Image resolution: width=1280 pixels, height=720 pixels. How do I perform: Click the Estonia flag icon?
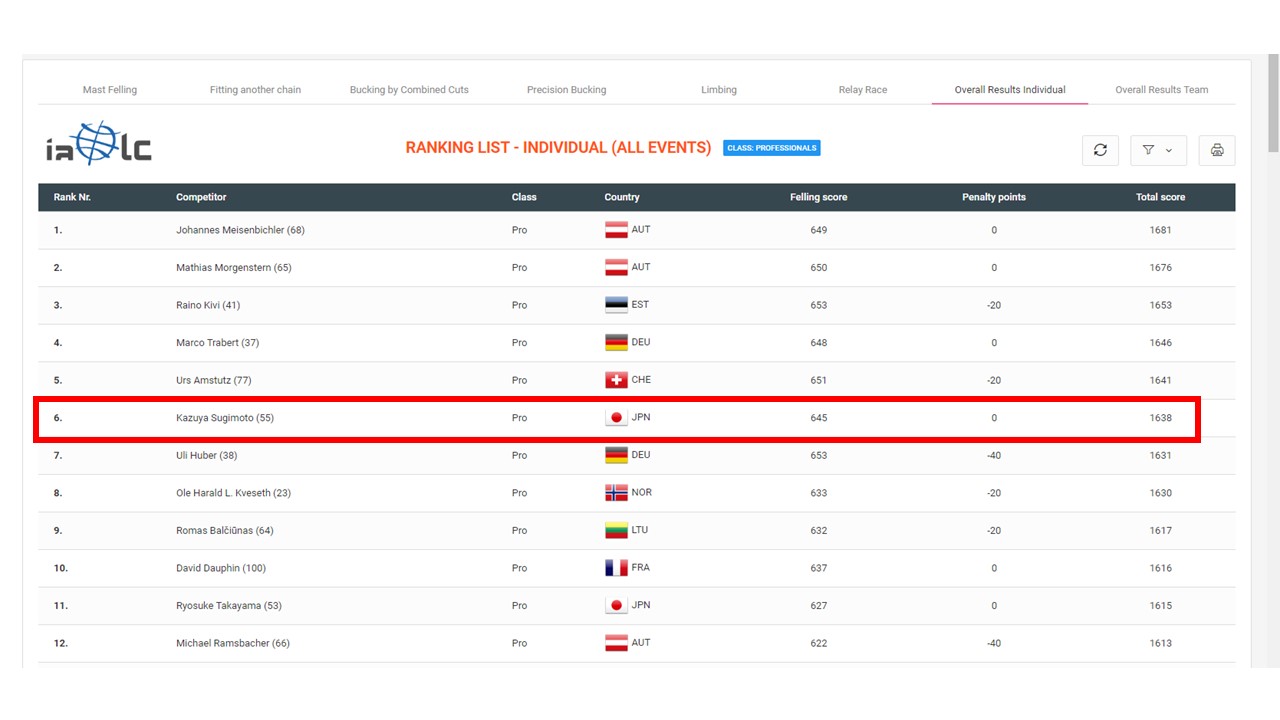click(616, 305)
